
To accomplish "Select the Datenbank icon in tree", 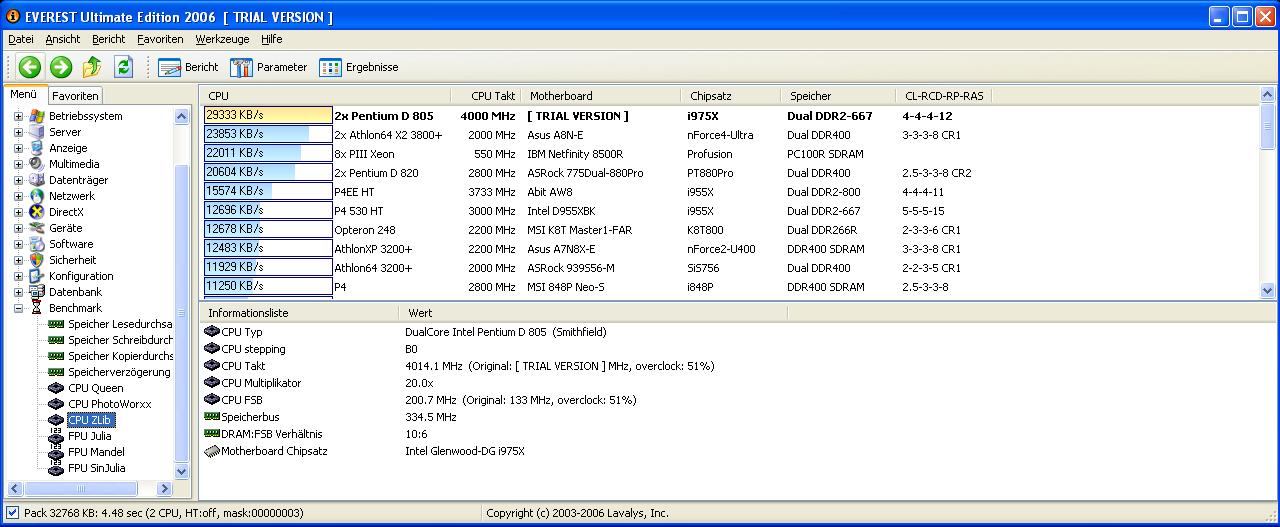I will [x=37, y=292].
